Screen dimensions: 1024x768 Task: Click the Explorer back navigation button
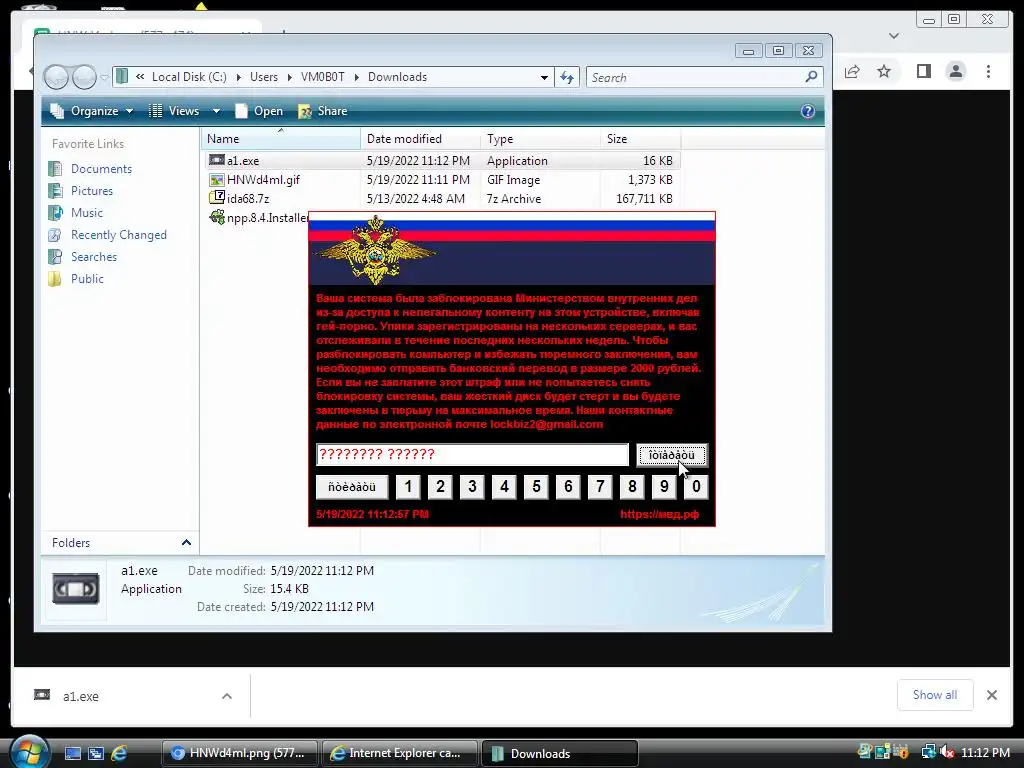(x=56, y=78)
